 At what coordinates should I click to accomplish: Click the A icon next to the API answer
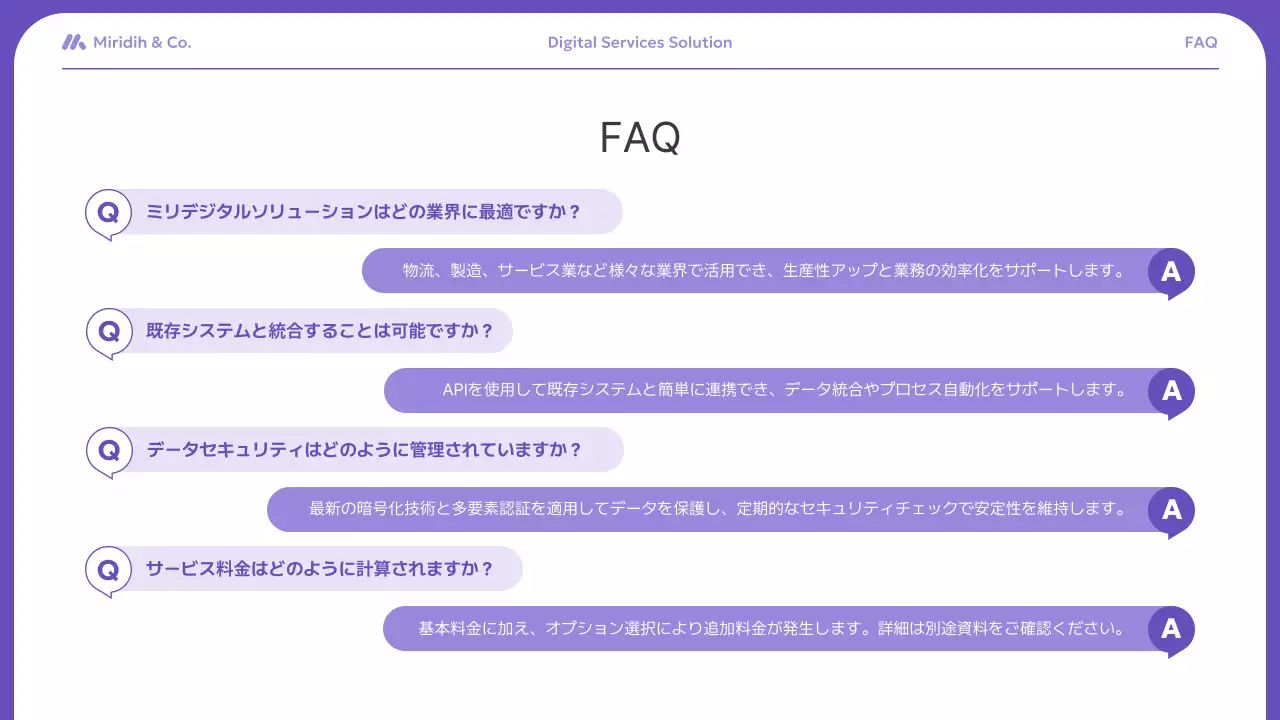1171,390
